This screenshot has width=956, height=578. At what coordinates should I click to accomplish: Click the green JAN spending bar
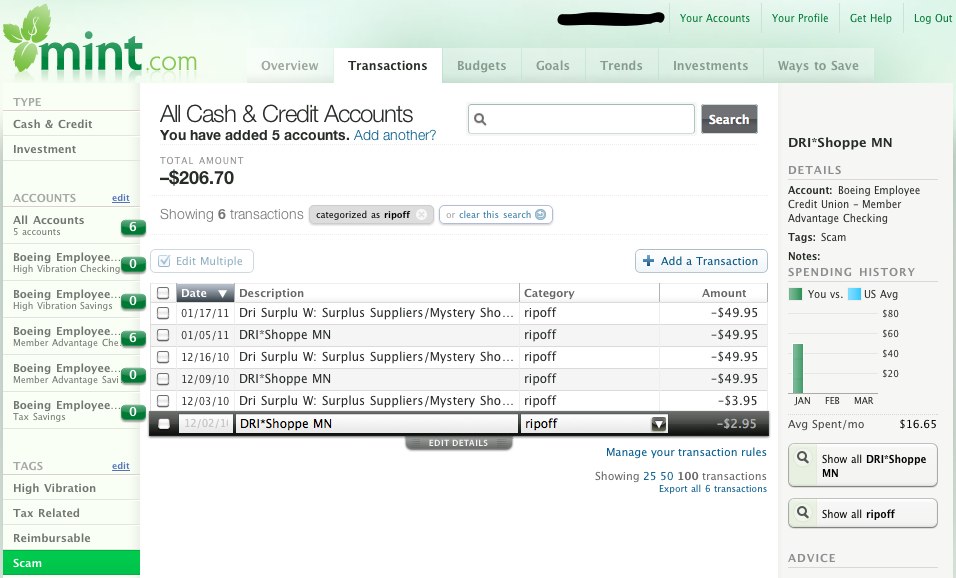pos(797,369)
